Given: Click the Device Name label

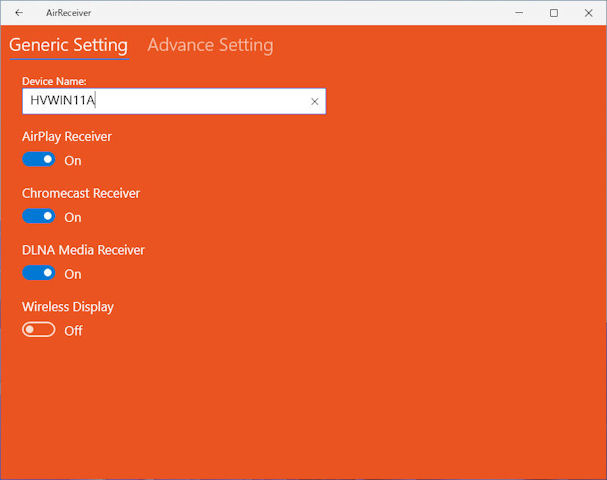Looking at the screenshot, I should [54, 81].
